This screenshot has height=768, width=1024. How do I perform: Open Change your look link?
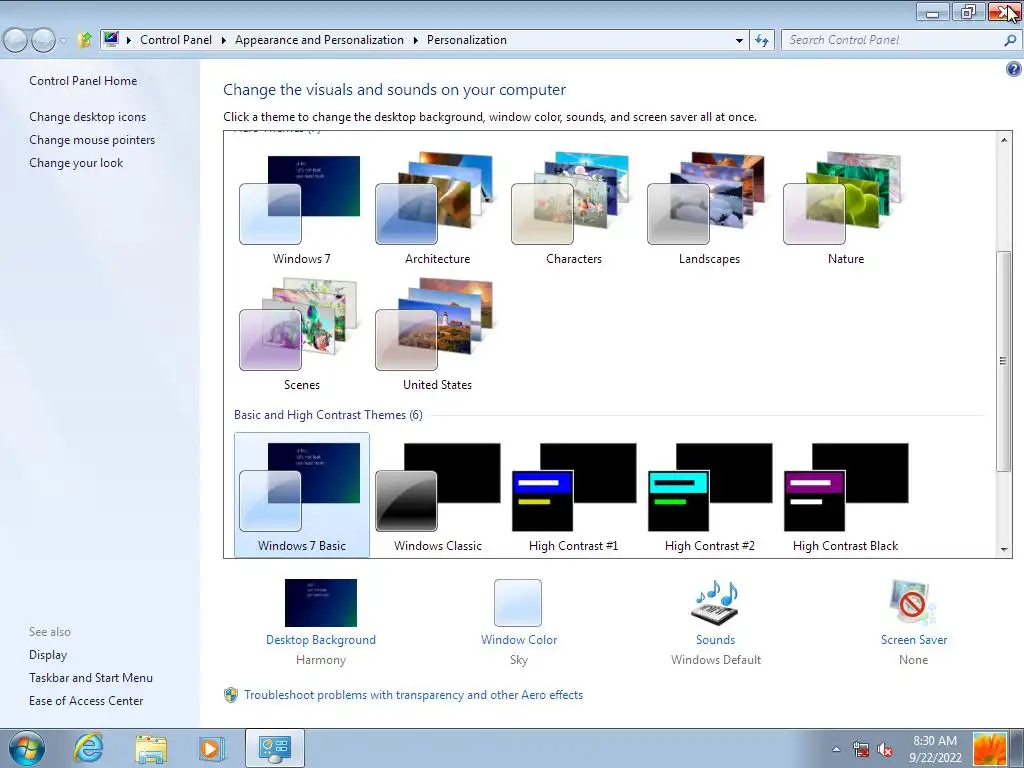pyautogui.click(x=76, y=163)
